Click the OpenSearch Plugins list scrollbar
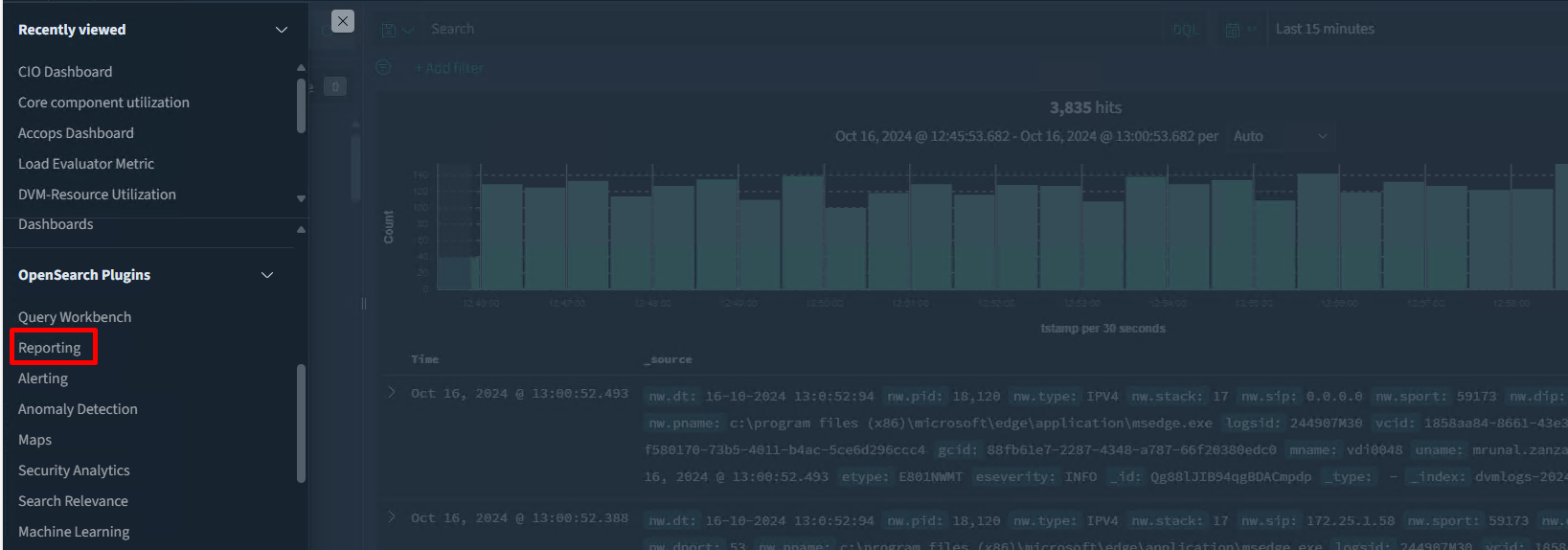Image resolution: width=1568 pixels, height=550 pixels. [x=301, y=422]
